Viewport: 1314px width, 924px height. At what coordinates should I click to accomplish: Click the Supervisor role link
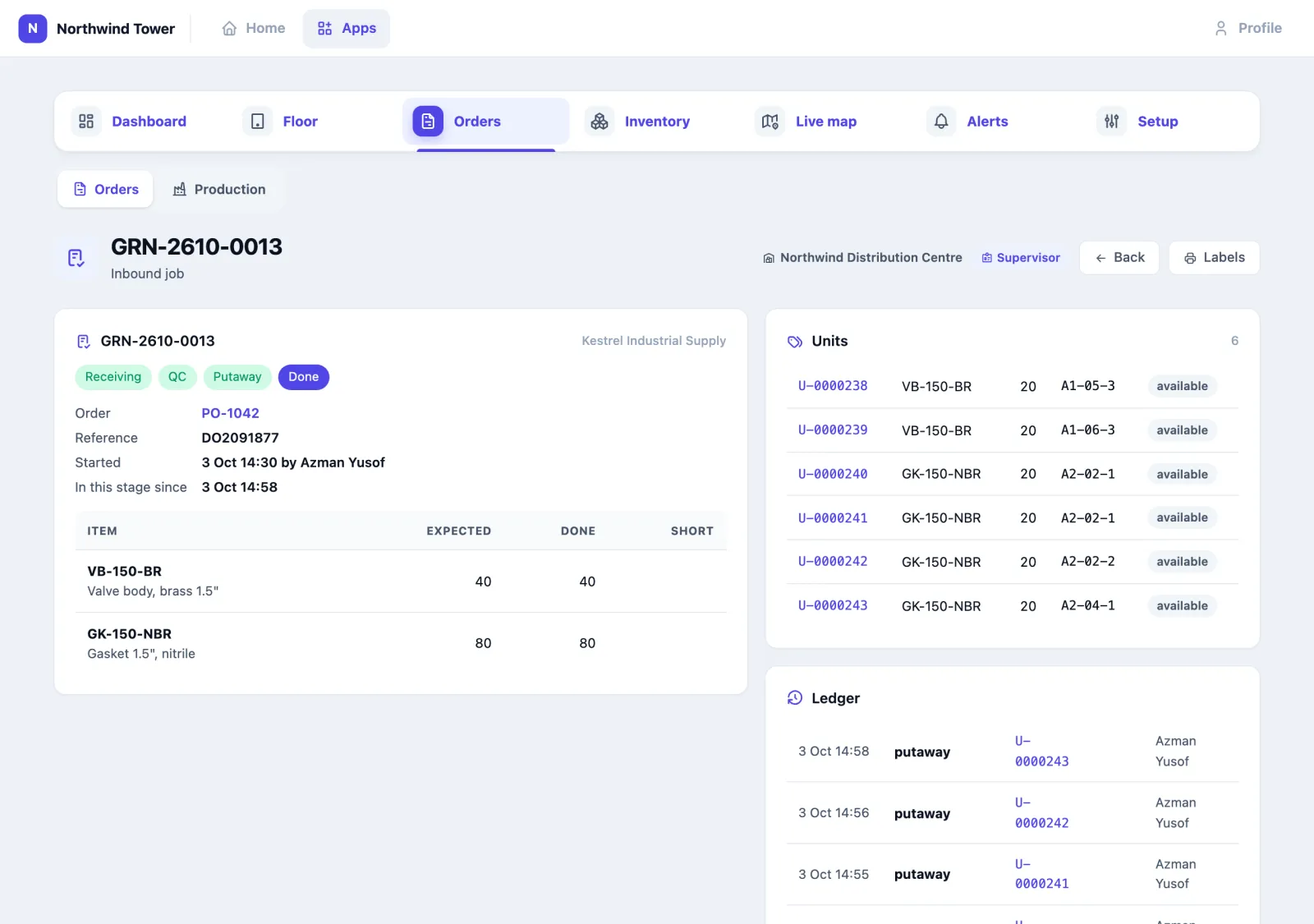[x=1021, y=258]
